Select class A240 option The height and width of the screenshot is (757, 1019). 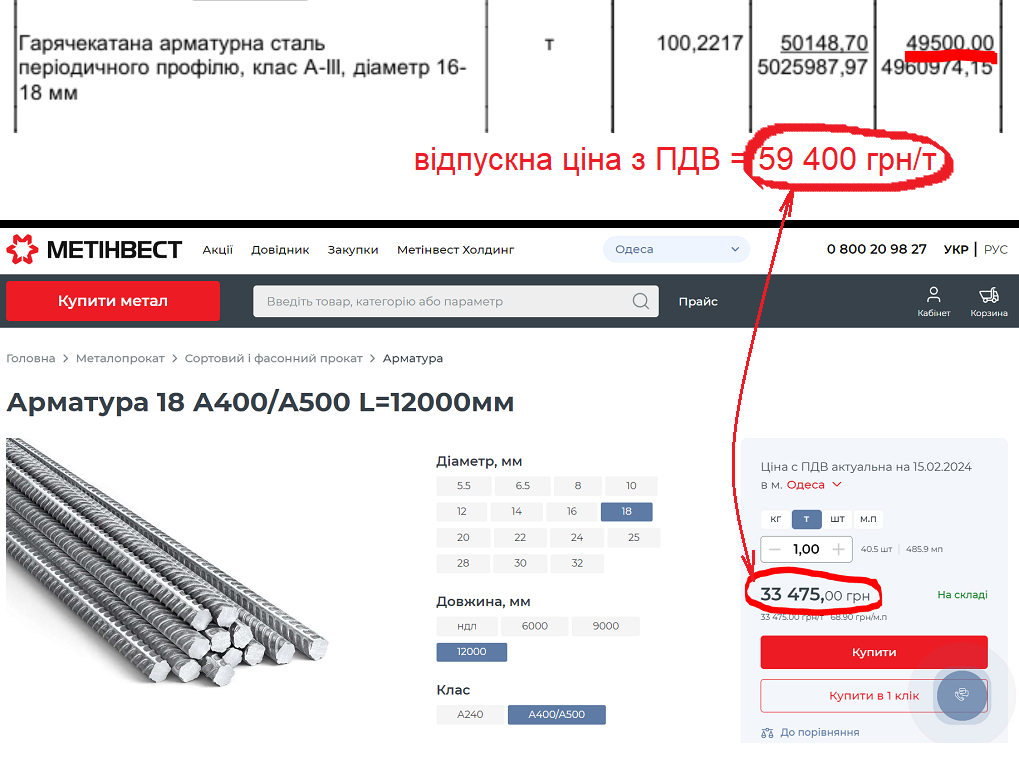(x=470, y=714)
